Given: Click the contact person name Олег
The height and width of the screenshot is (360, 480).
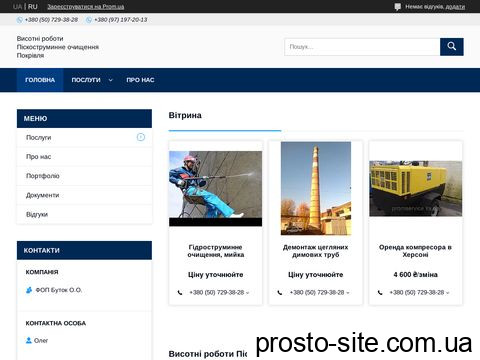Looking at the screenshot, I should pos(41,340).
